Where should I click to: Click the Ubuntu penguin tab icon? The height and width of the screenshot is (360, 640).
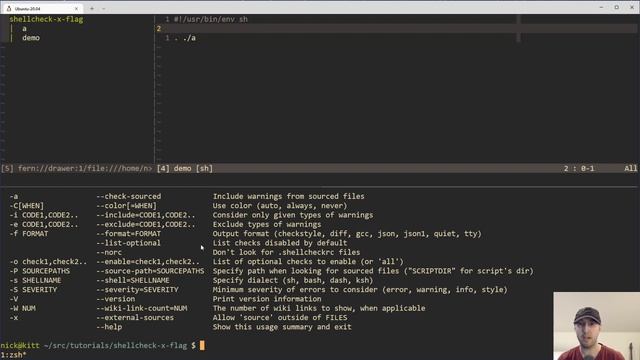(x=9, y=9)
